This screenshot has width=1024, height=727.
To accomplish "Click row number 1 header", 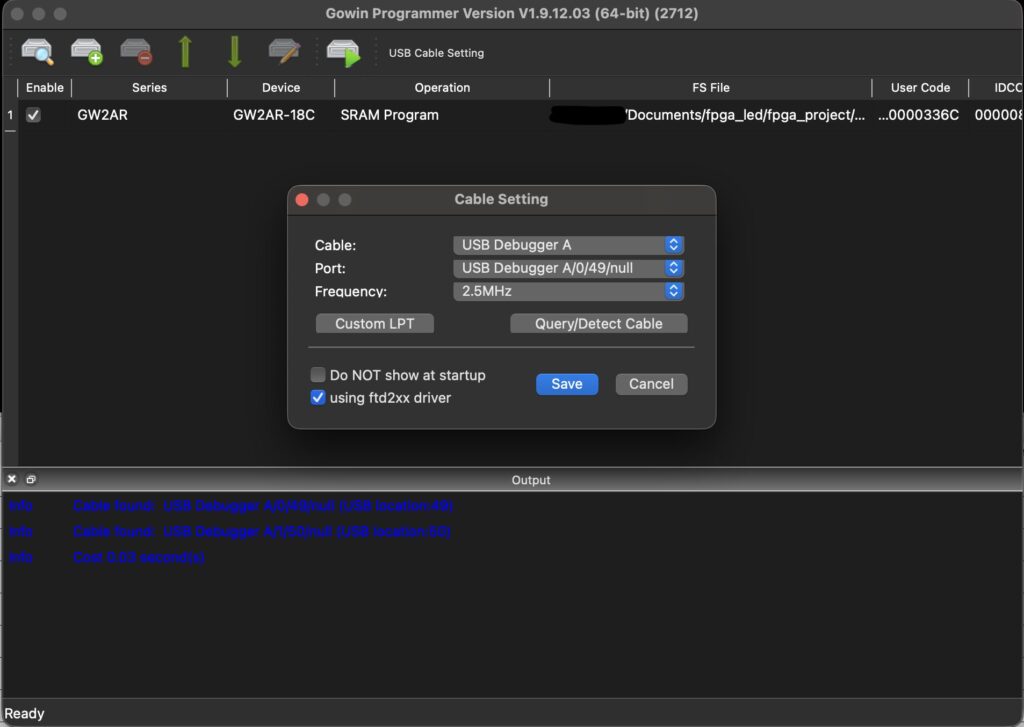I will pos(10,115).
